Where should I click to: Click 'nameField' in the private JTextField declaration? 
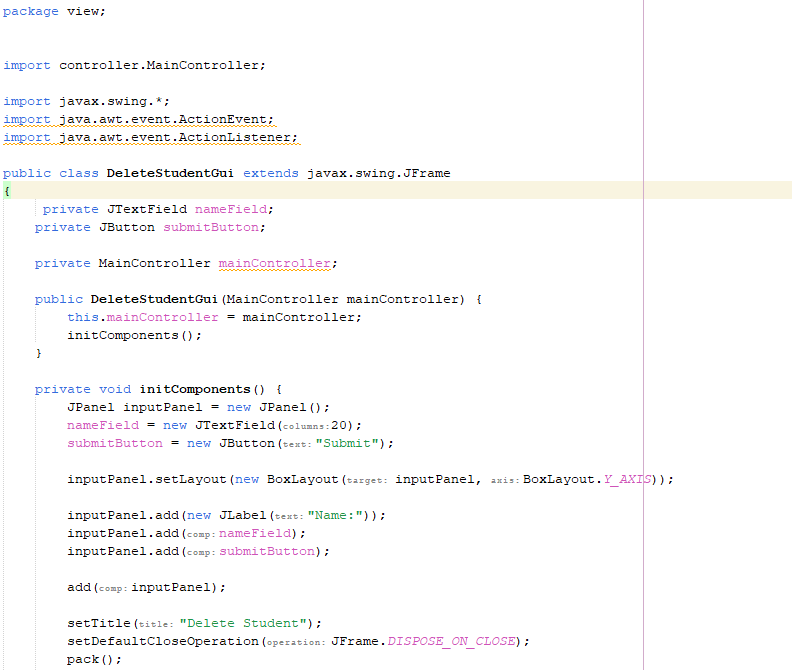[231, 209]
